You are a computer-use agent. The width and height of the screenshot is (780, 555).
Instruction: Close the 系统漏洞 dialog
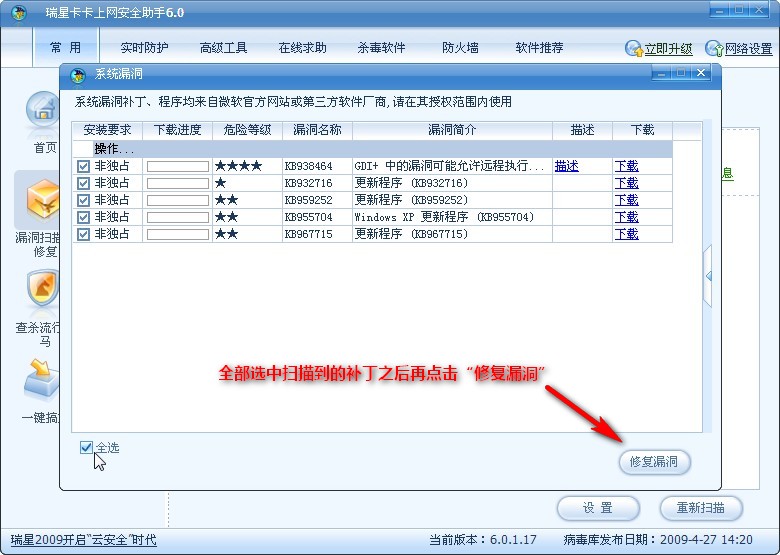pos(701,73)
